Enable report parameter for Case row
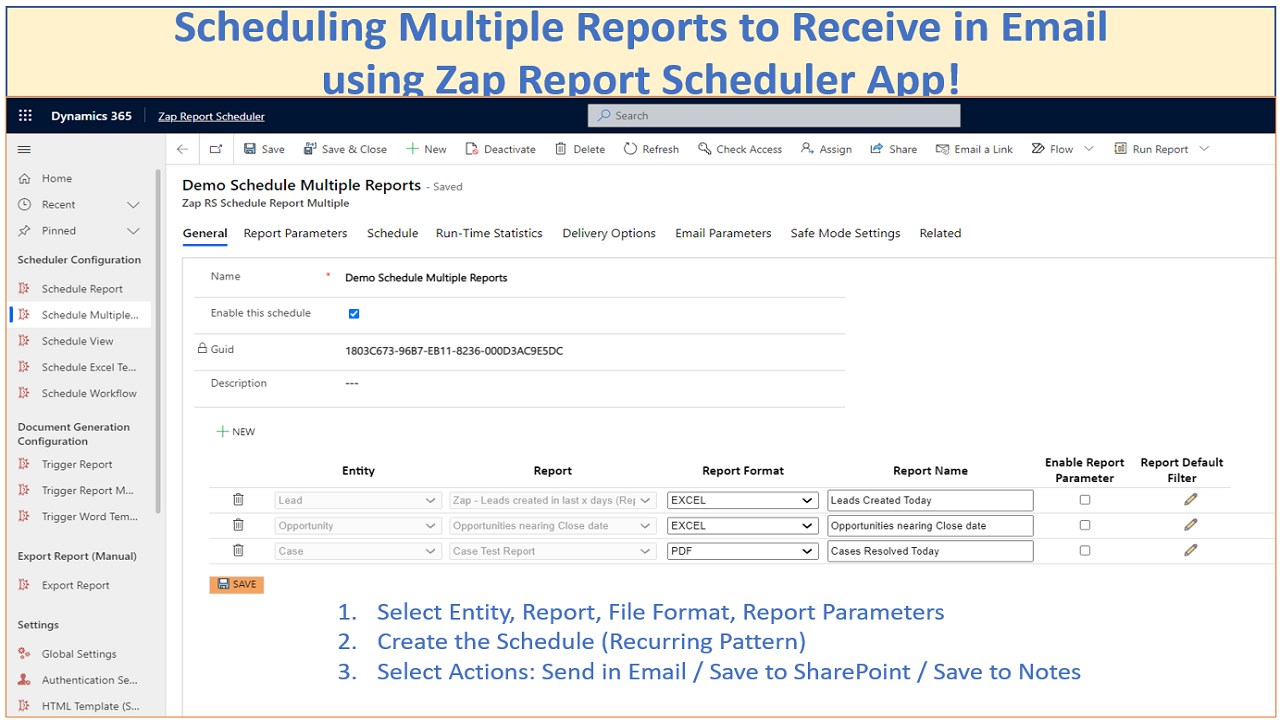This screenshot has width=1280, height=720. point(1085,550)
